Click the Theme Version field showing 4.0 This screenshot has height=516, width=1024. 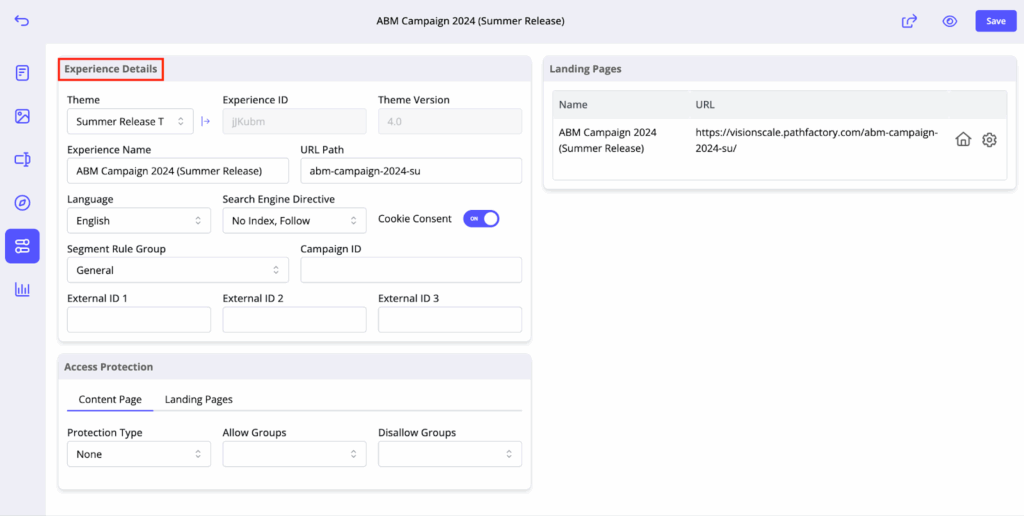click(450, 121)
